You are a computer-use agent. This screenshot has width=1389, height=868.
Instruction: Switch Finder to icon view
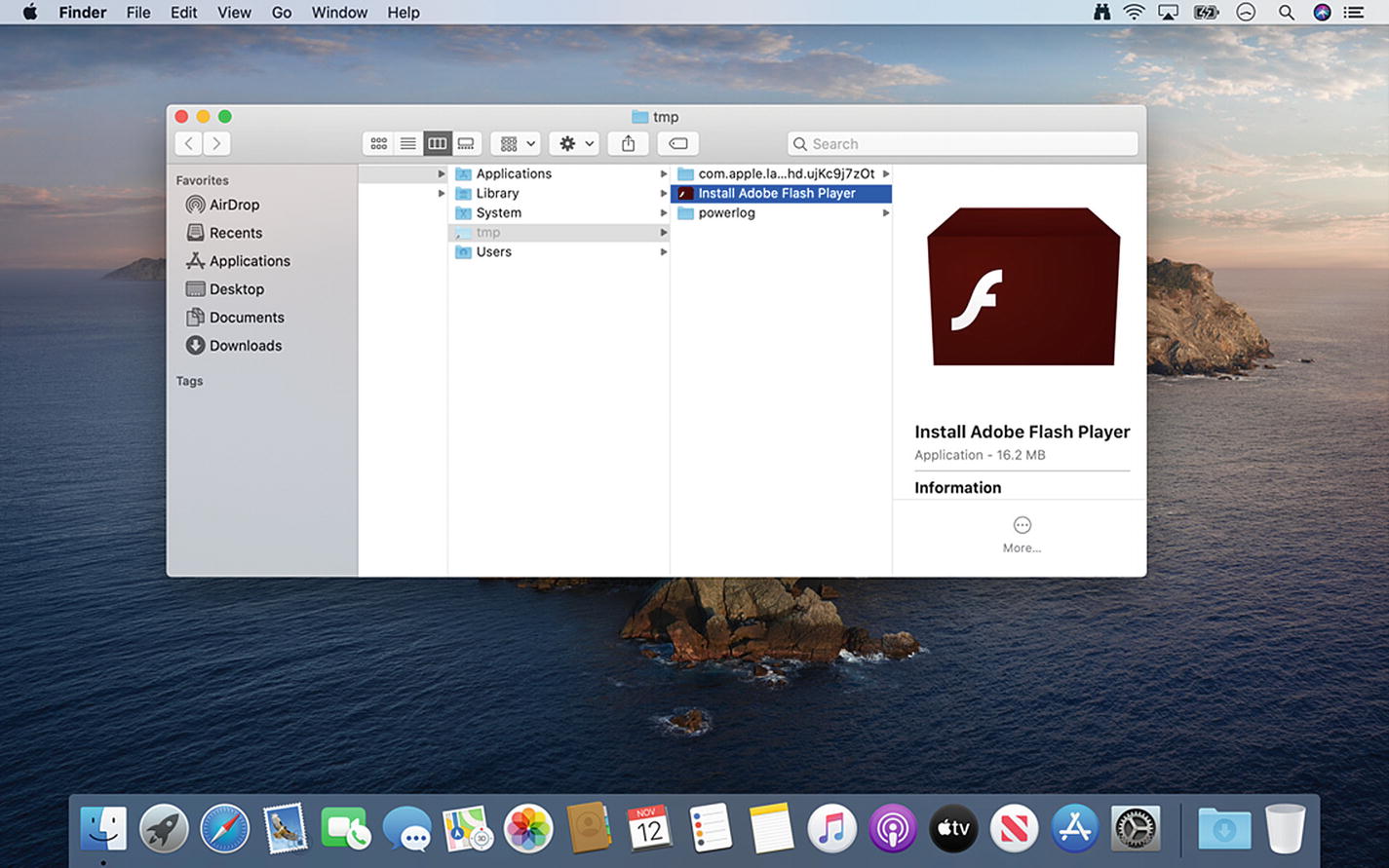coord(378,143)
